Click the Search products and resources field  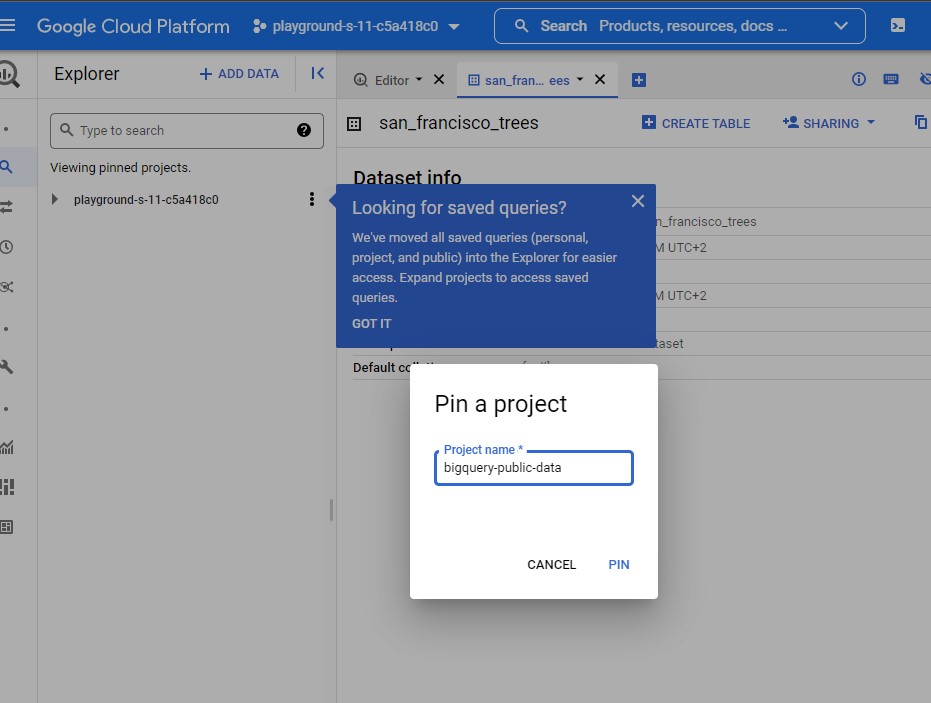[x=679, y=26]
